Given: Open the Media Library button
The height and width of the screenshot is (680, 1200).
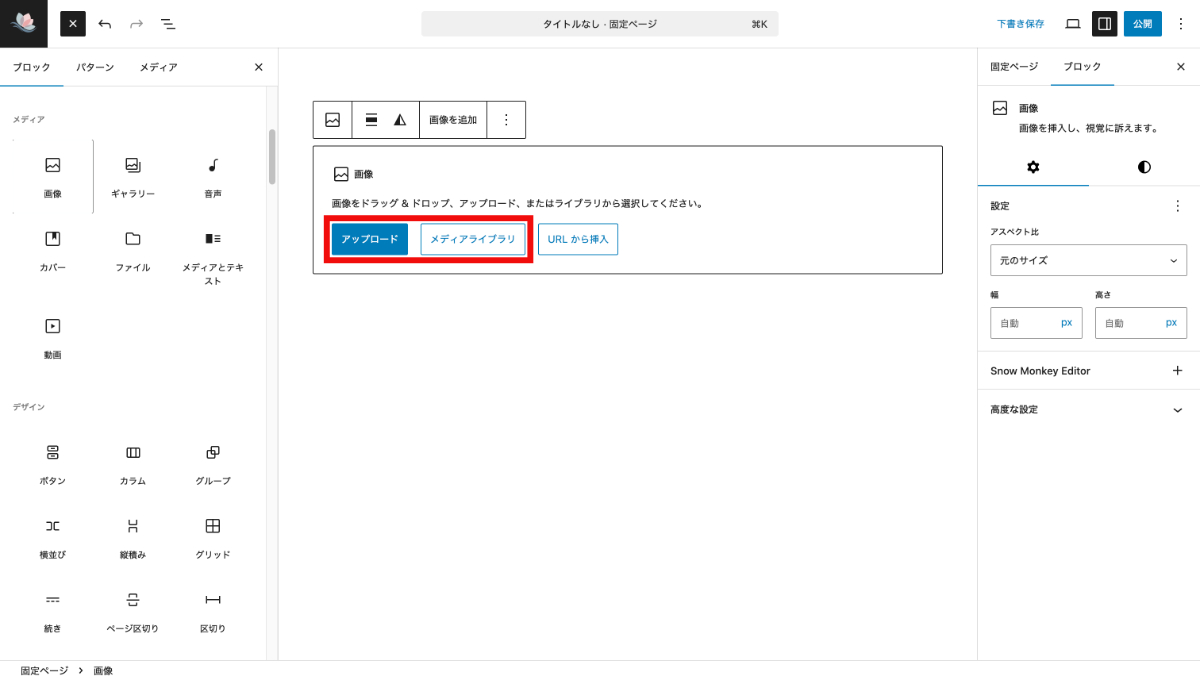Looking at the screenshot, I should pyautogui.click(x=472, y=240).
